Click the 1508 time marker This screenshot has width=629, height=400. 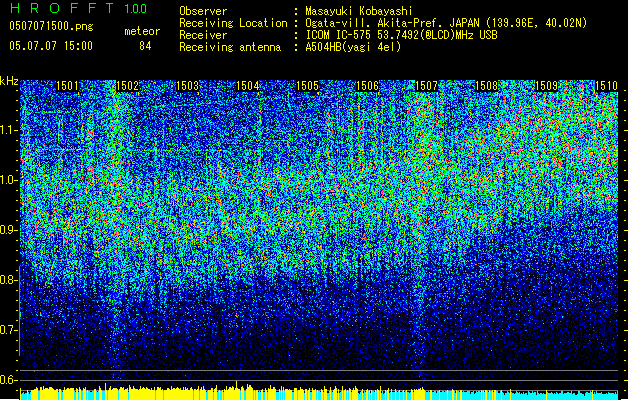tap(487, 86)
